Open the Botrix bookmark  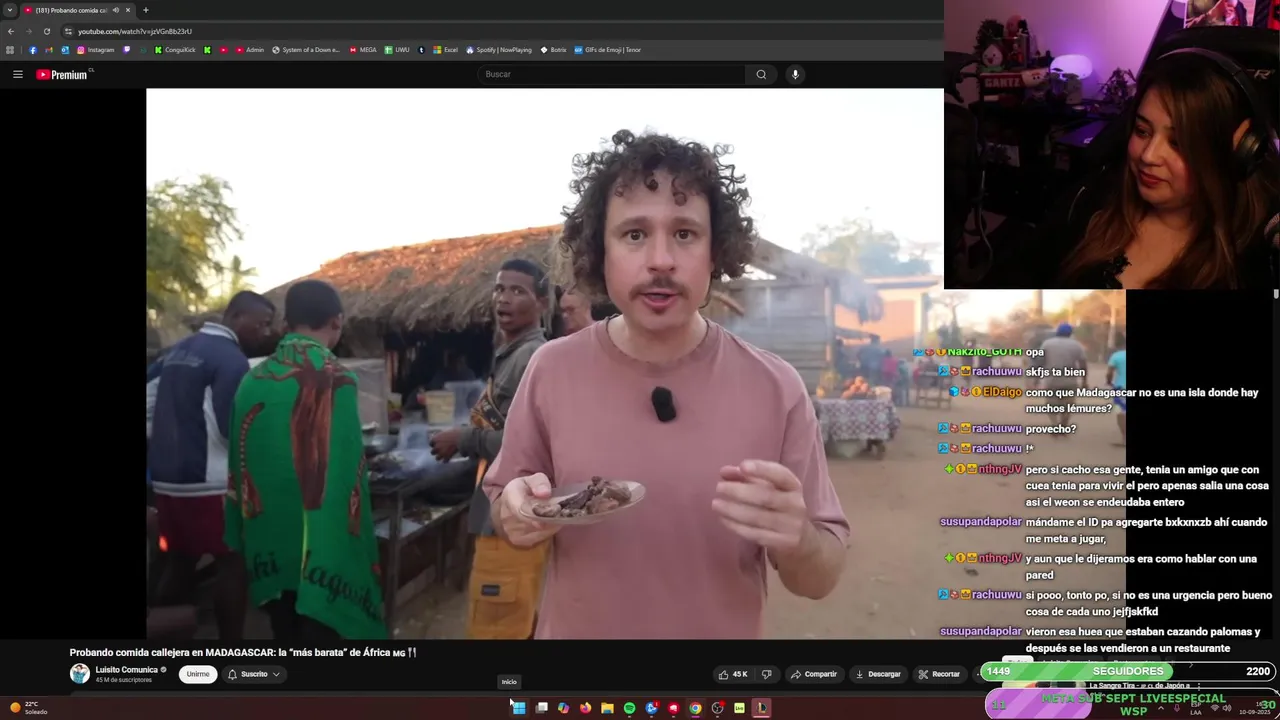click(x=553, y=50)
